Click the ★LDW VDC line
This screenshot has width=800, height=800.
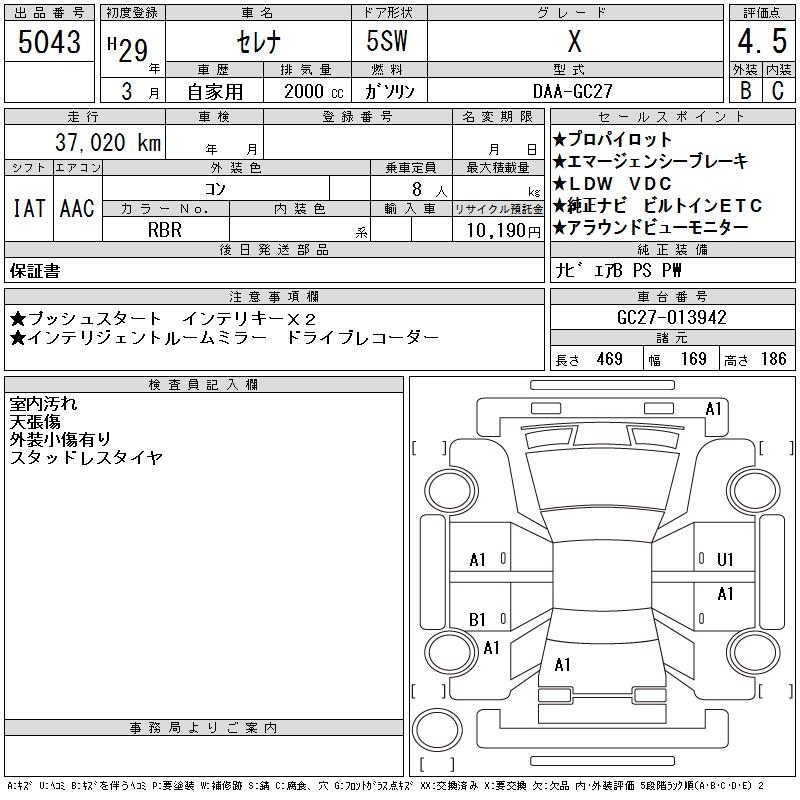[612, 183]
